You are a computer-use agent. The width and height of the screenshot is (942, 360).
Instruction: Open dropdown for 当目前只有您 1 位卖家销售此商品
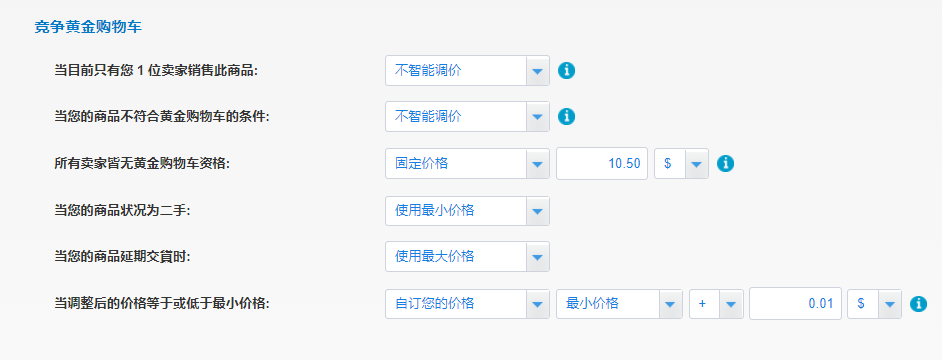click(x=467, y=71)
